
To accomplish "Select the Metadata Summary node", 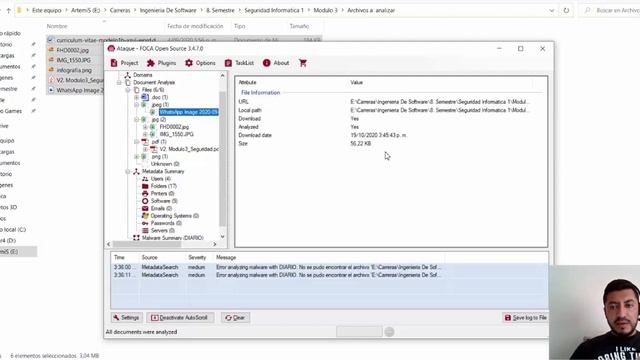I will click(163, 171).
